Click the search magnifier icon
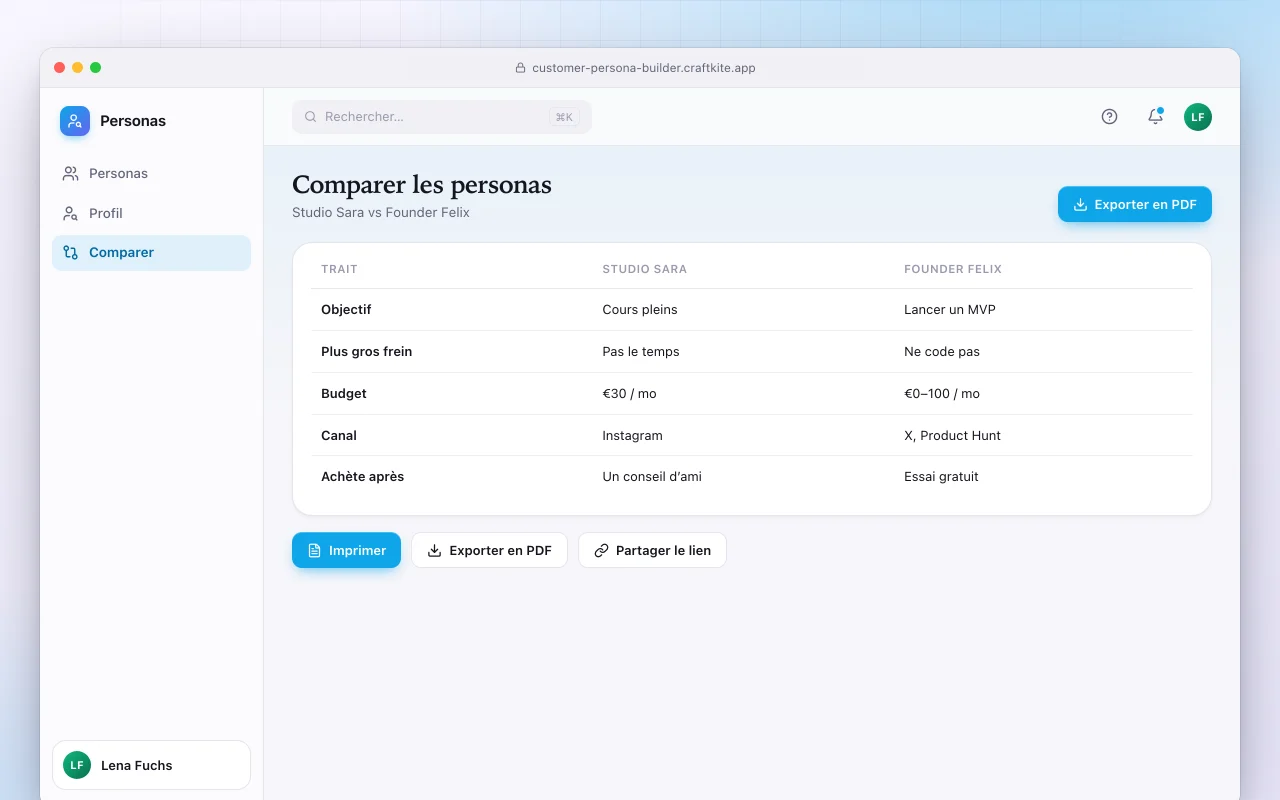Image resolution: width=1280 pixels, height=800 pixels. (311, 117)
